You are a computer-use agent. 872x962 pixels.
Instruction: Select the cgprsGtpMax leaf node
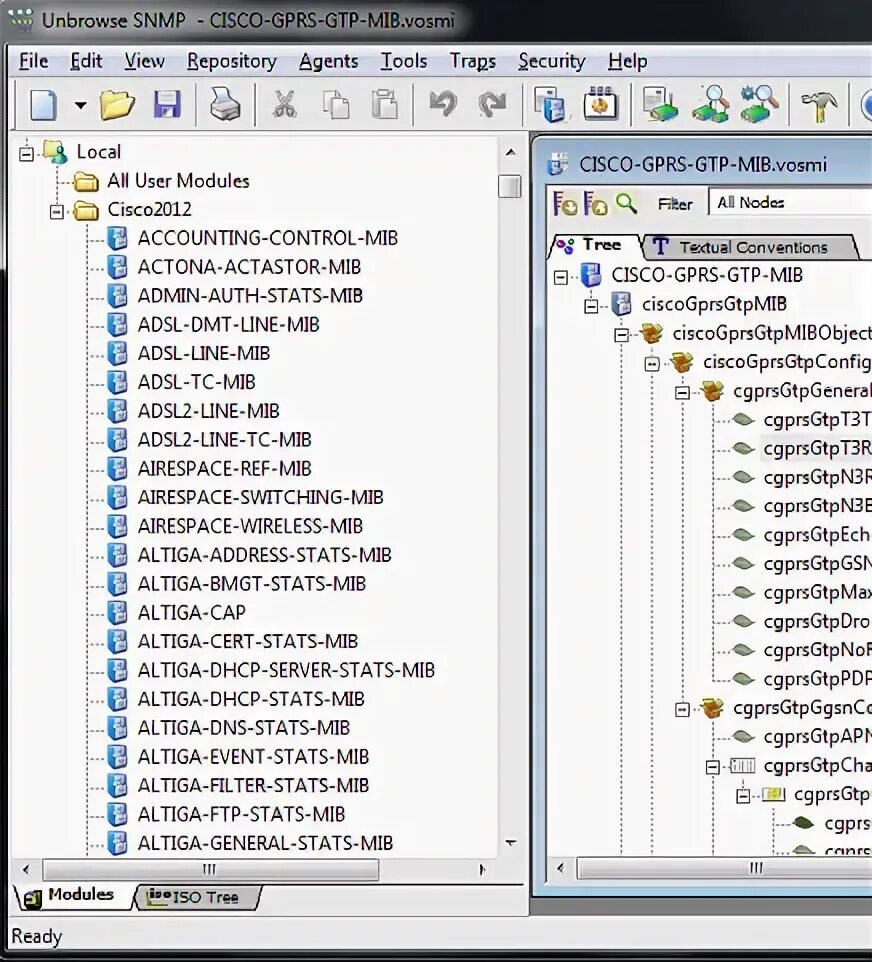pos(817,593)
